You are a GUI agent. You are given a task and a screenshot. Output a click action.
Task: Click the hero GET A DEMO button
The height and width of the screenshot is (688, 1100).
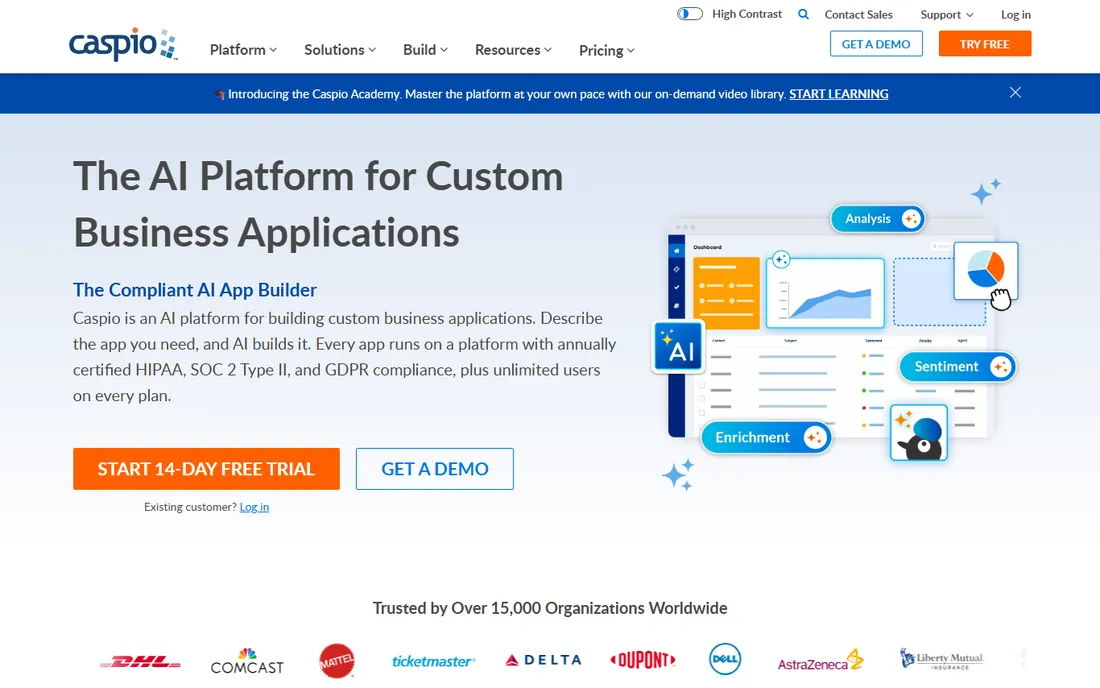tap(435, 469)
